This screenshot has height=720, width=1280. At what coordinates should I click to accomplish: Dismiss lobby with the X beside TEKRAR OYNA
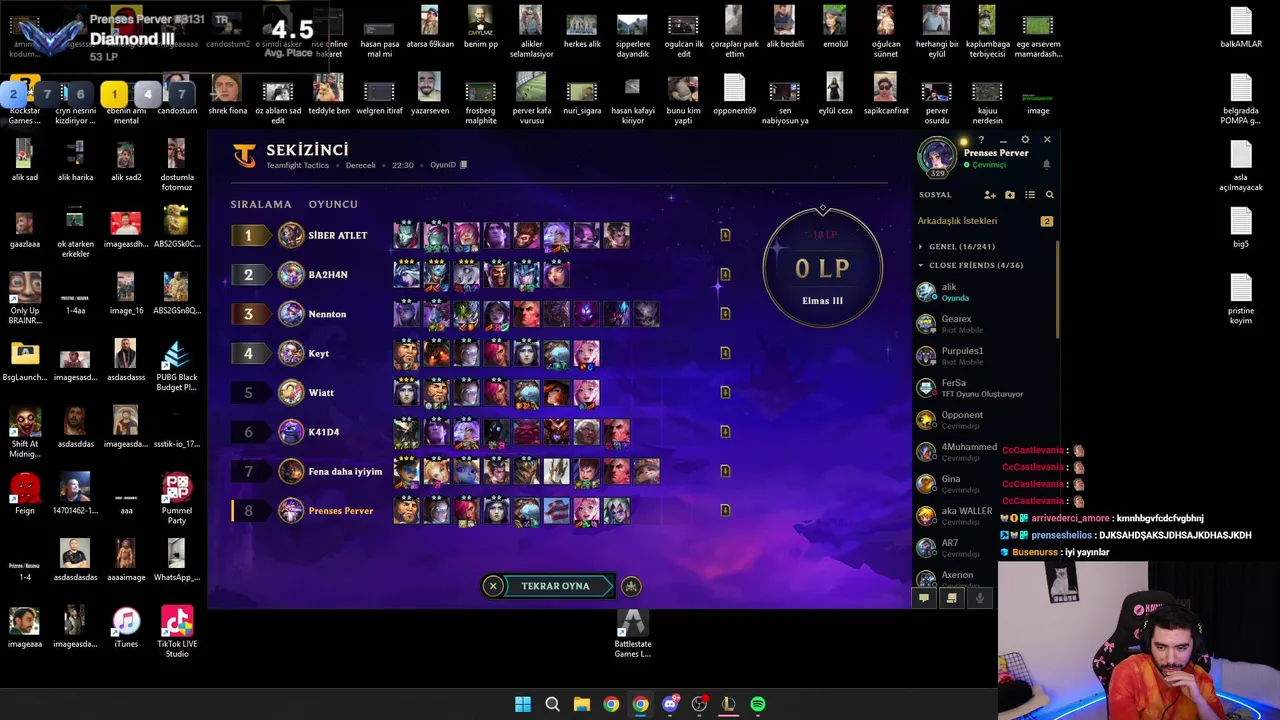492,586
